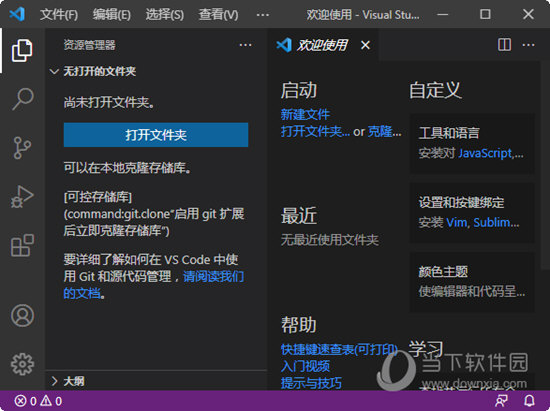Show errors count in status bar
Screen dimensions: 550x411
pos(25,401)
